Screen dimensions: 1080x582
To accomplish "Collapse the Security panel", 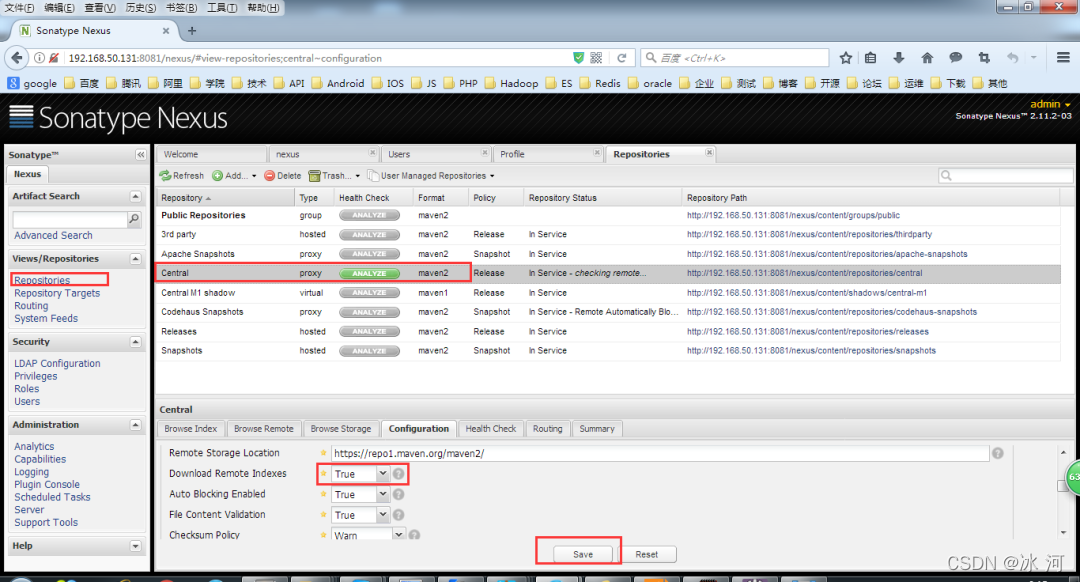I will click(136, 342).
